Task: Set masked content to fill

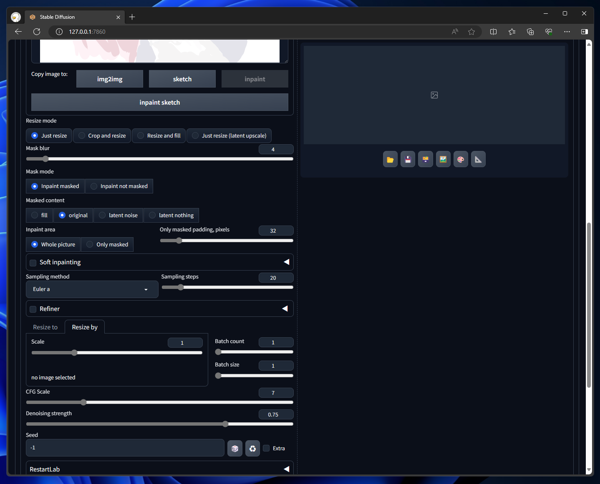Action: click(39, 215)
